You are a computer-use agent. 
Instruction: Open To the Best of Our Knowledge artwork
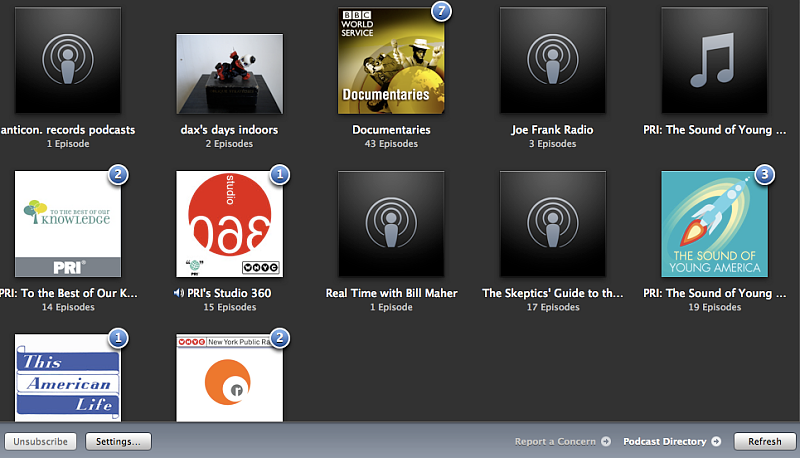click(x=68, y=224)
